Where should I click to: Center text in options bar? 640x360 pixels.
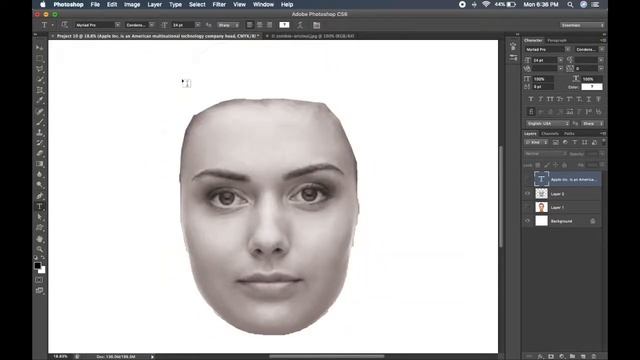pos(260,25)
